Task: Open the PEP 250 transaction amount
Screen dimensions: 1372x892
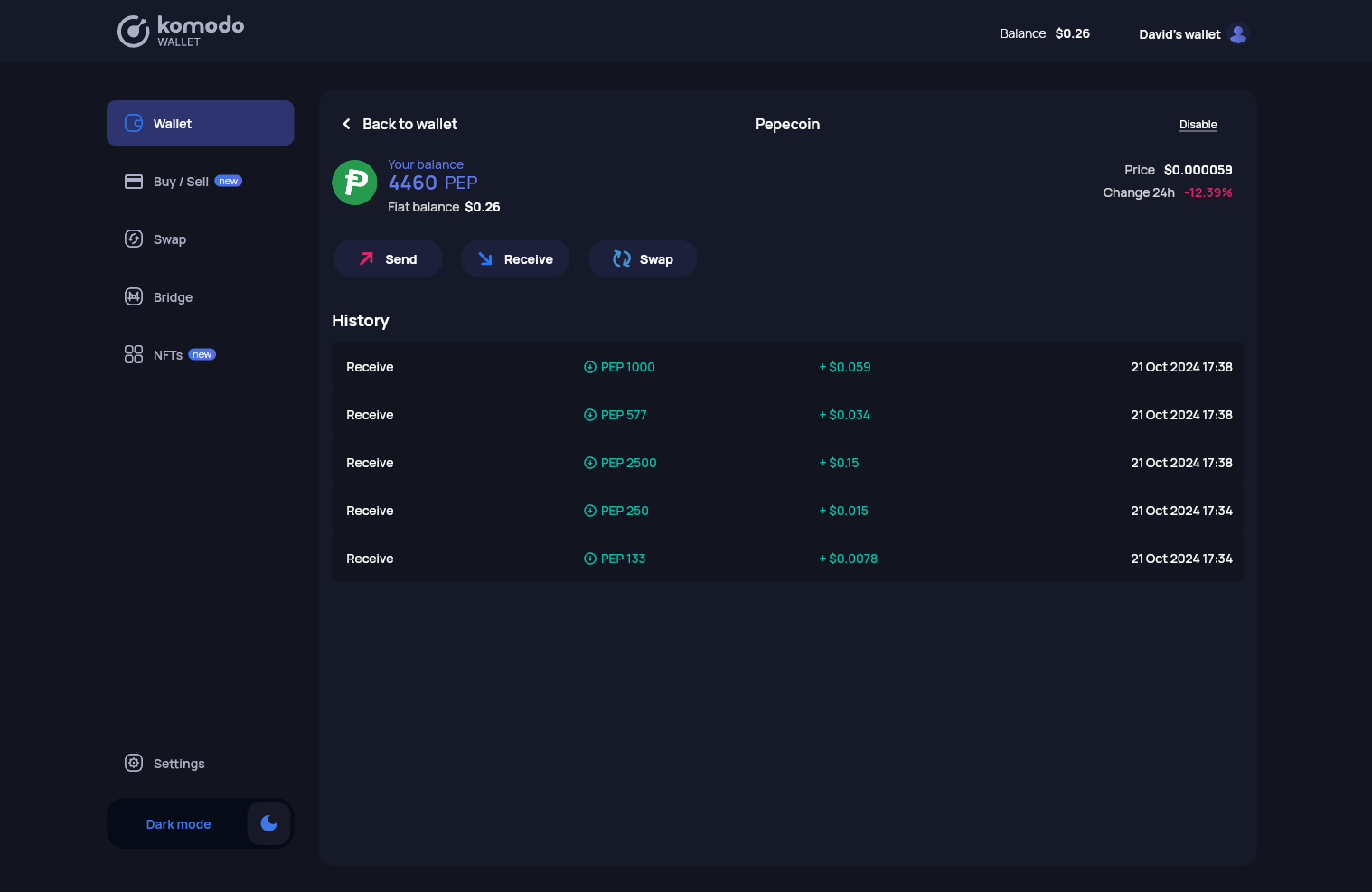Action: [x=625, y=511]
